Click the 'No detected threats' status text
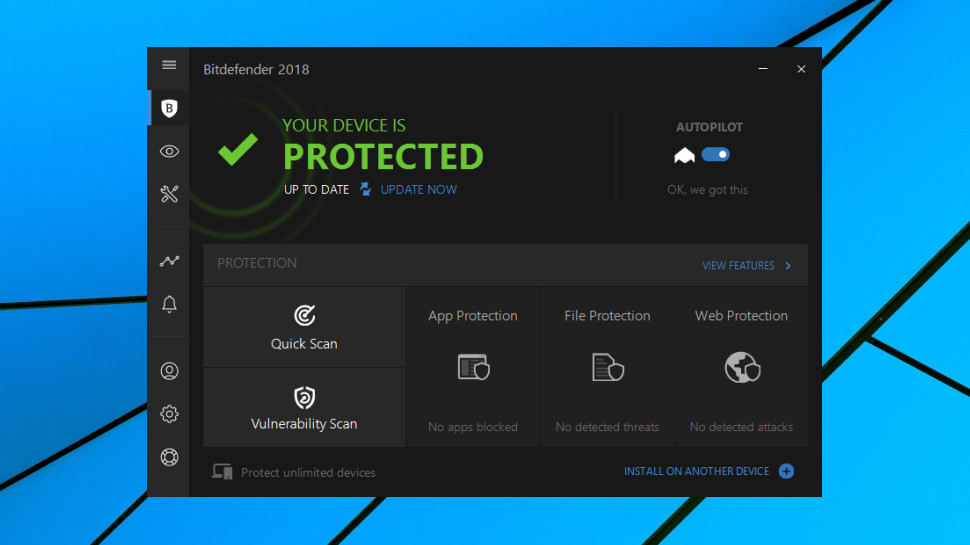This screenshot has width=970, height=545. pos(607,427)
